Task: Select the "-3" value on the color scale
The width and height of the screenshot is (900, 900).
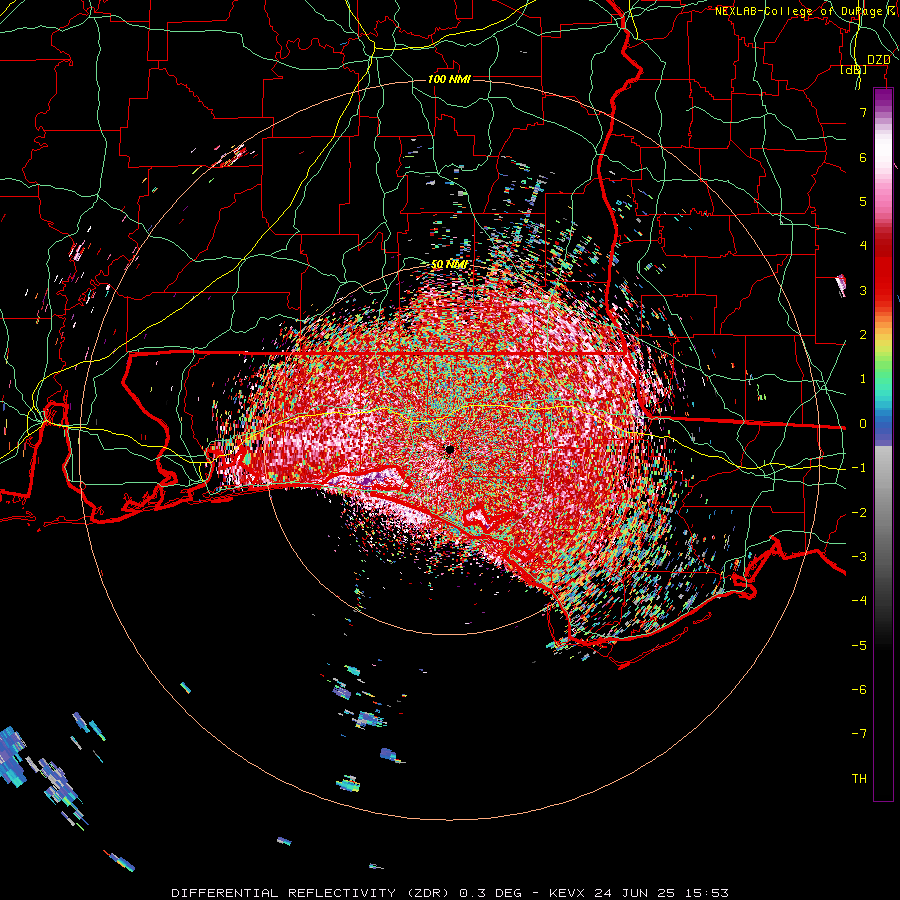Action: pos(859,557)
